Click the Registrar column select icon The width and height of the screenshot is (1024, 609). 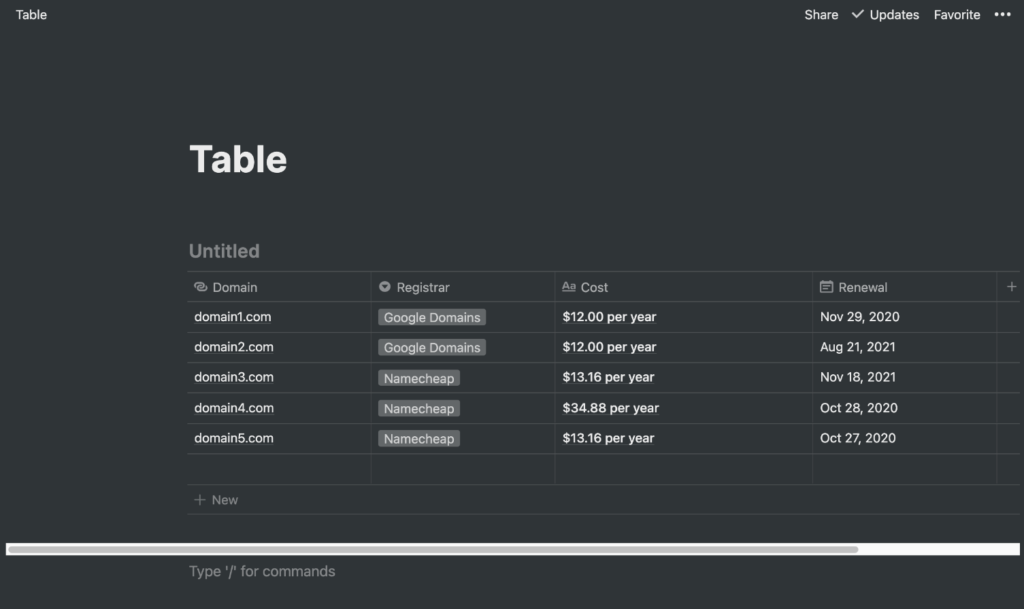point(385,287)
